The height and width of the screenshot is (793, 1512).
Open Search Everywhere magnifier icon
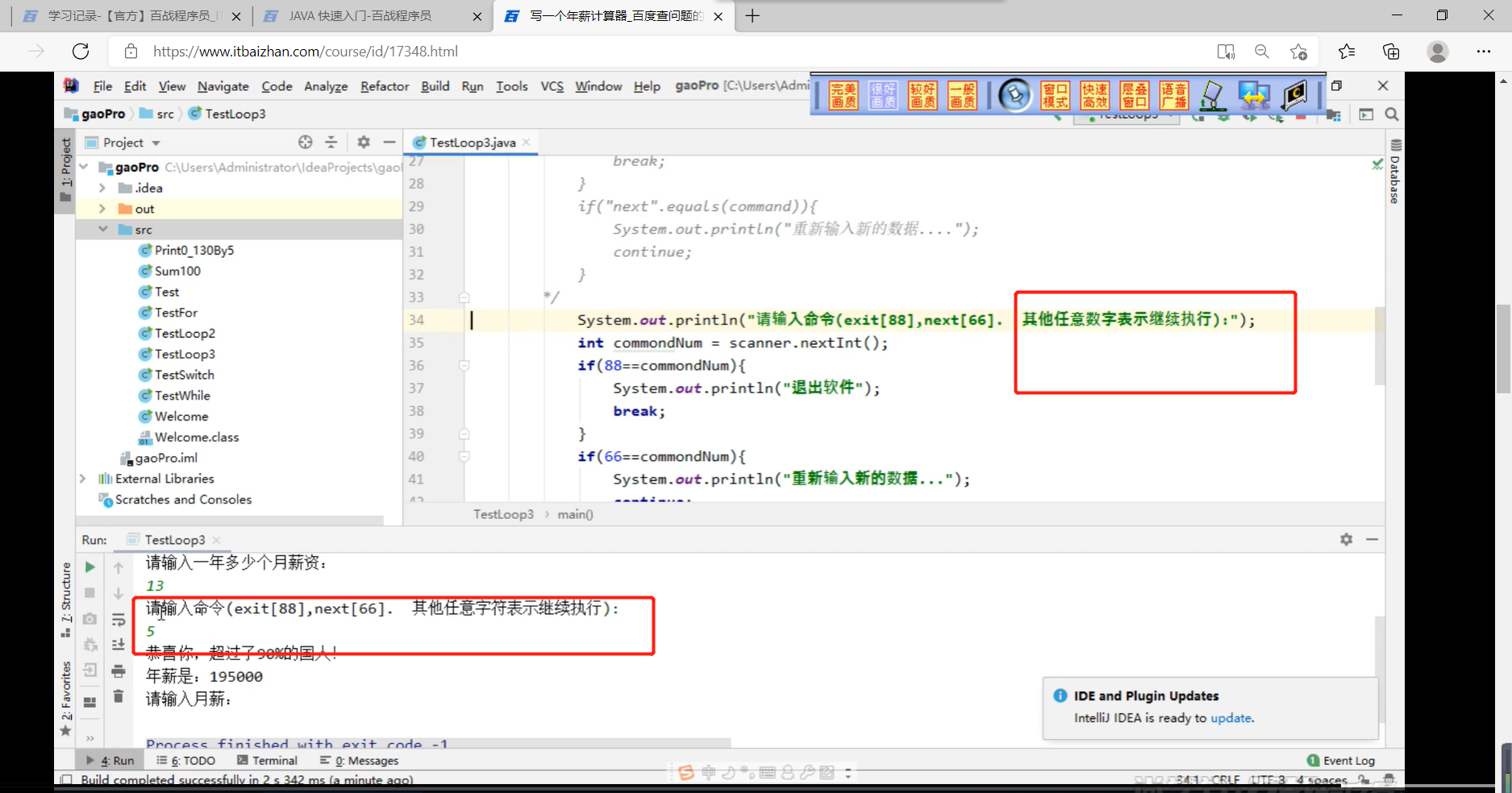pos(1392,114)
